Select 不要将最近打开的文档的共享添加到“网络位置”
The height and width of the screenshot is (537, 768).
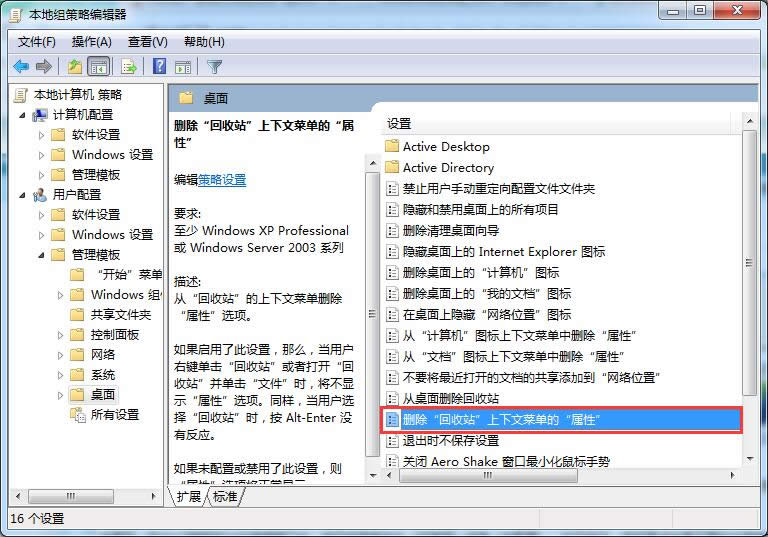tap(531, 378)
